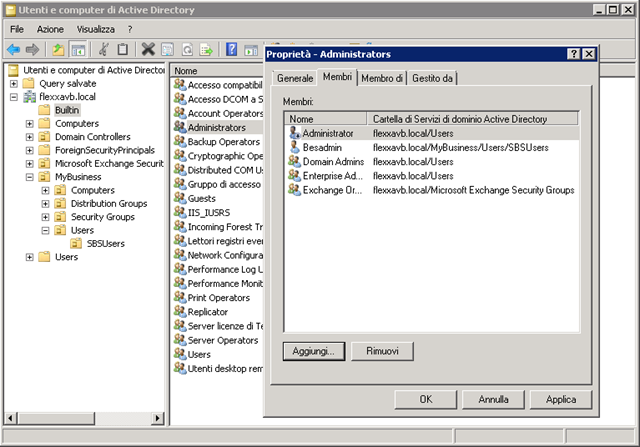Viewport: 640px width, 447px height.
Task: Click the Administrator user icon in members list
Action: 294,133
